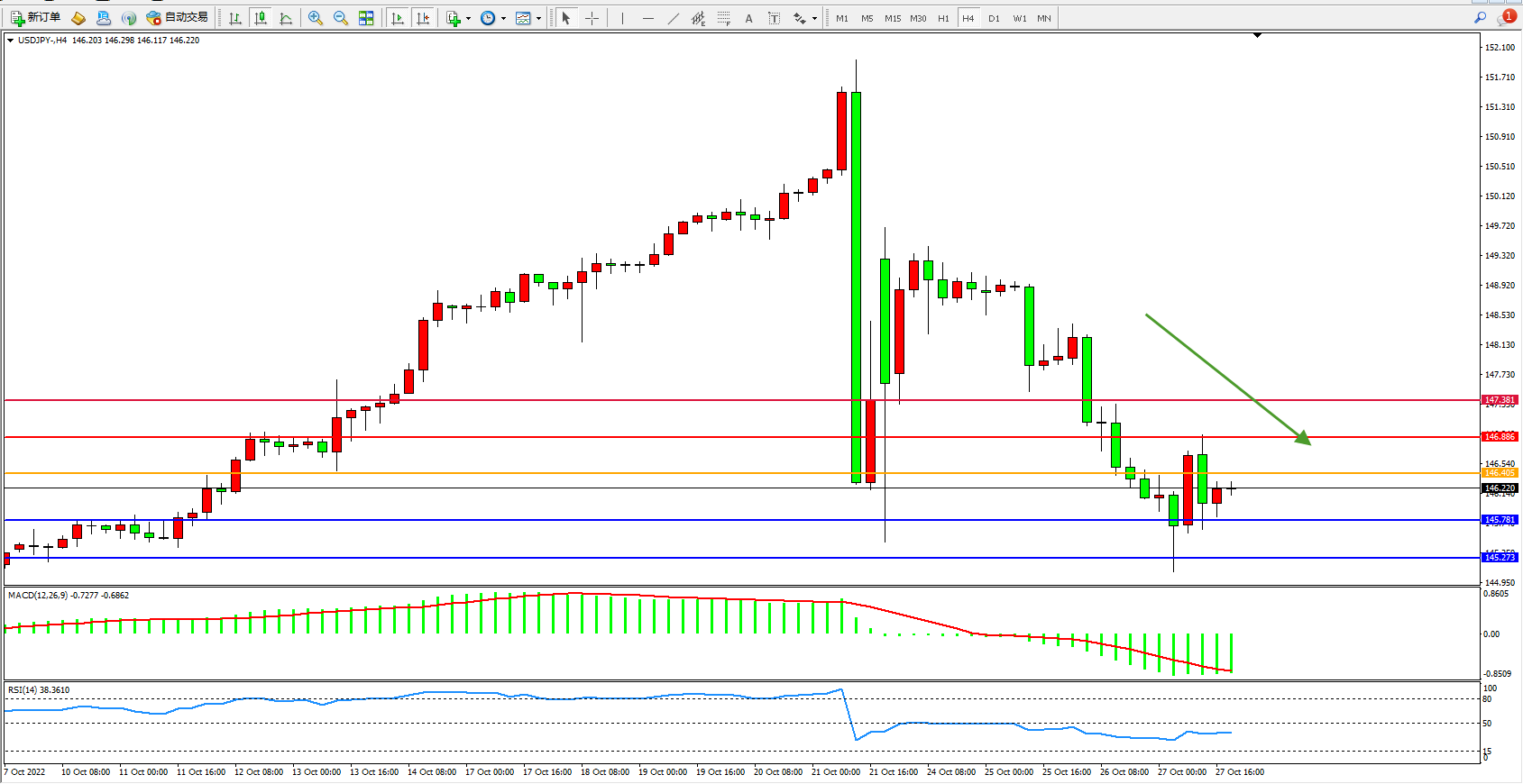Open the indicators list dropdown arrow
1523x784 pixels.
point(468,18)
